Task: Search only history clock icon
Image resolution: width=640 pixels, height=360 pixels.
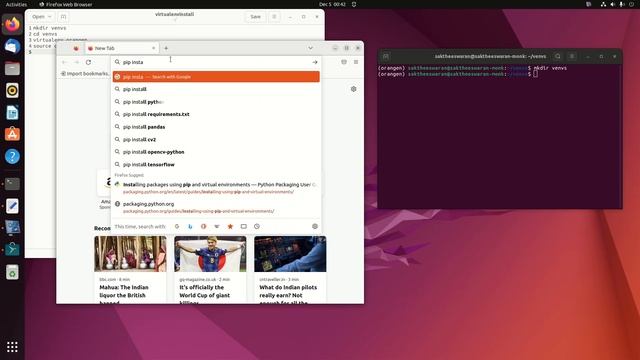Action: tap(257, 227)
